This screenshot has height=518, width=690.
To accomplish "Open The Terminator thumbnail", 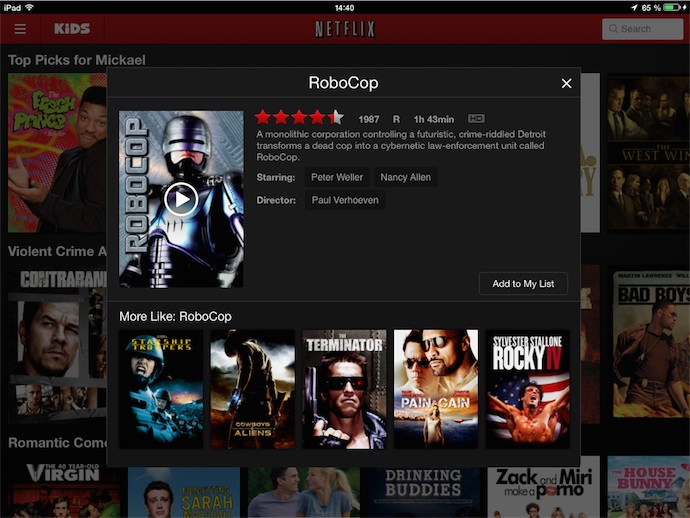I will (345, 389).
